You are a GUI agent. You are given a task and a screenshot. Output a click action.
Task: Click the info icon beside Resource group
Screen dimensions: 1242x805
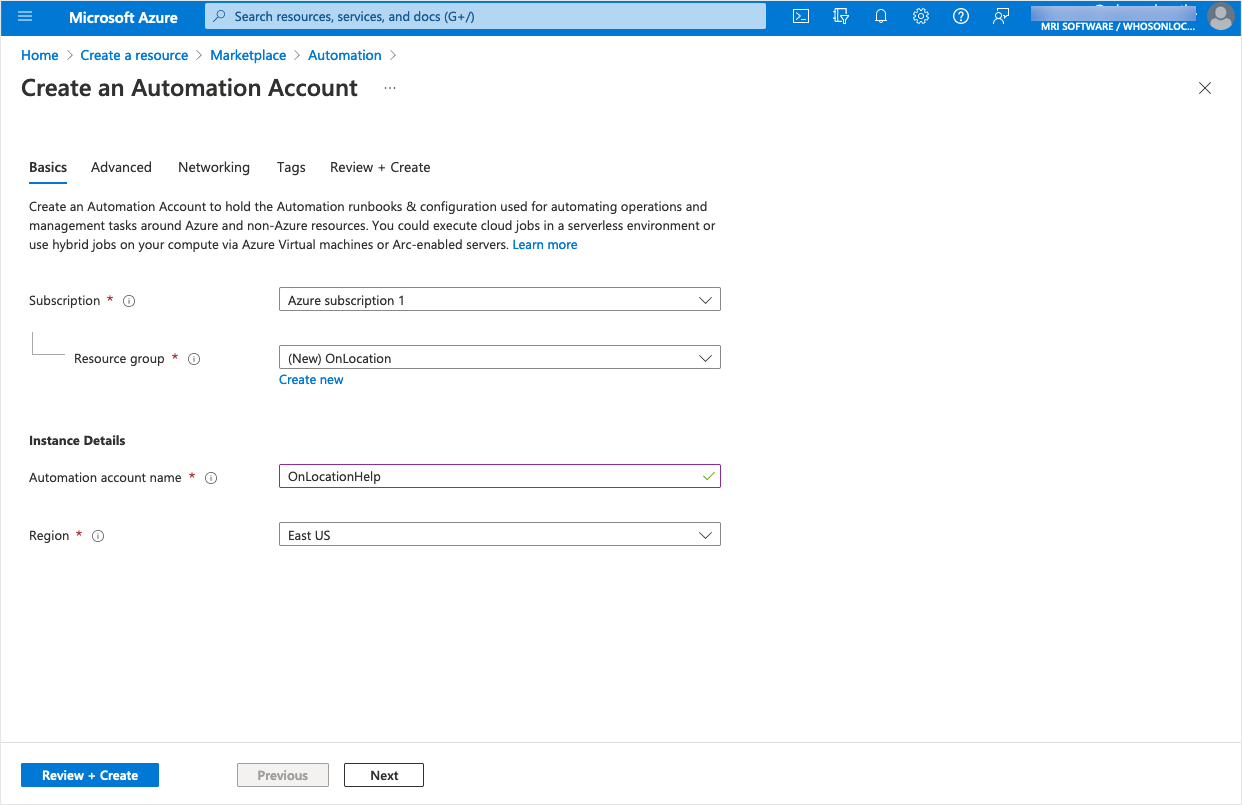194,359
